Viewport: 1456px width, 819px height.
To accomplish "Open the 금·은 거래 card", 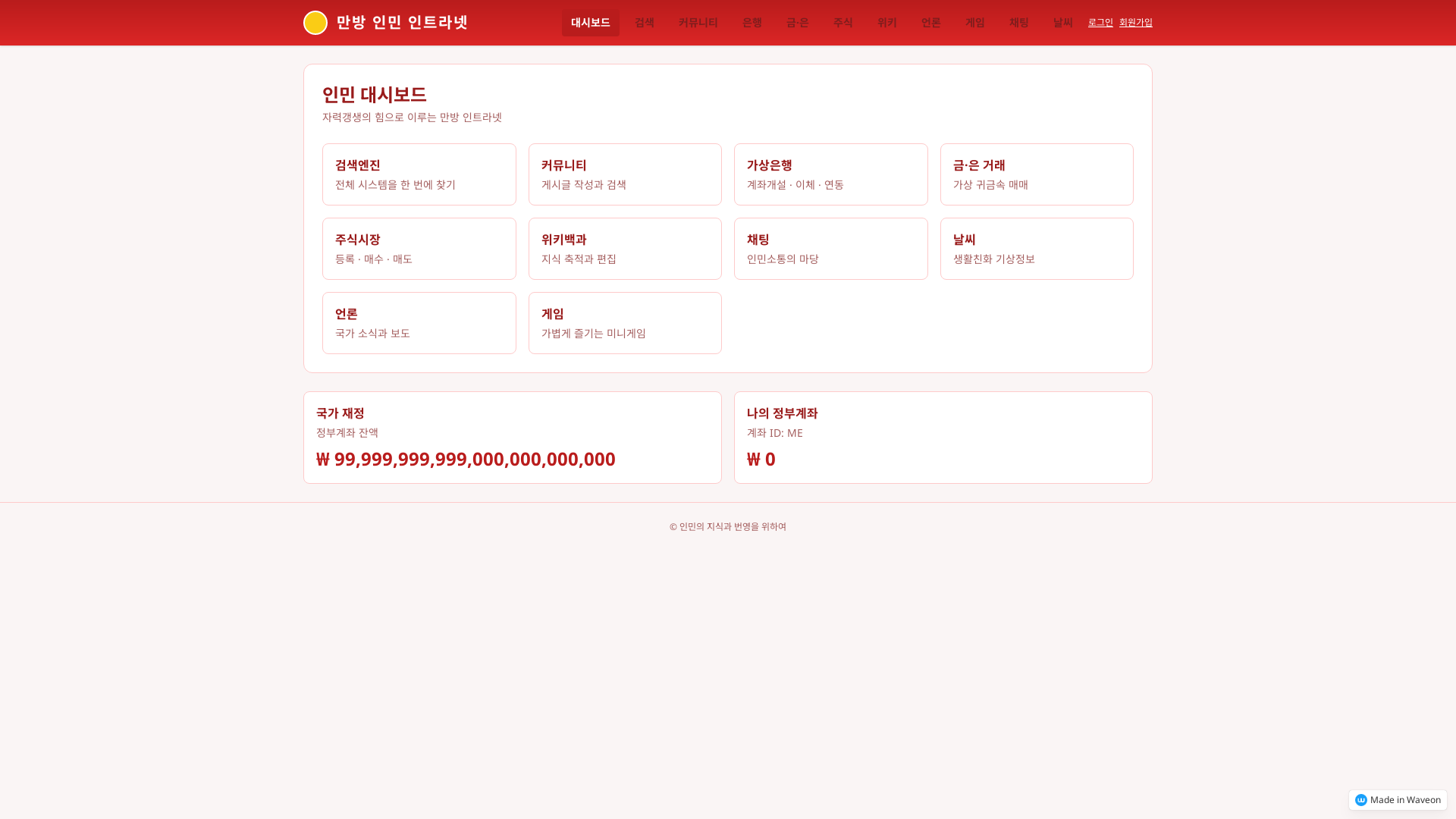I will point(1036,174).
